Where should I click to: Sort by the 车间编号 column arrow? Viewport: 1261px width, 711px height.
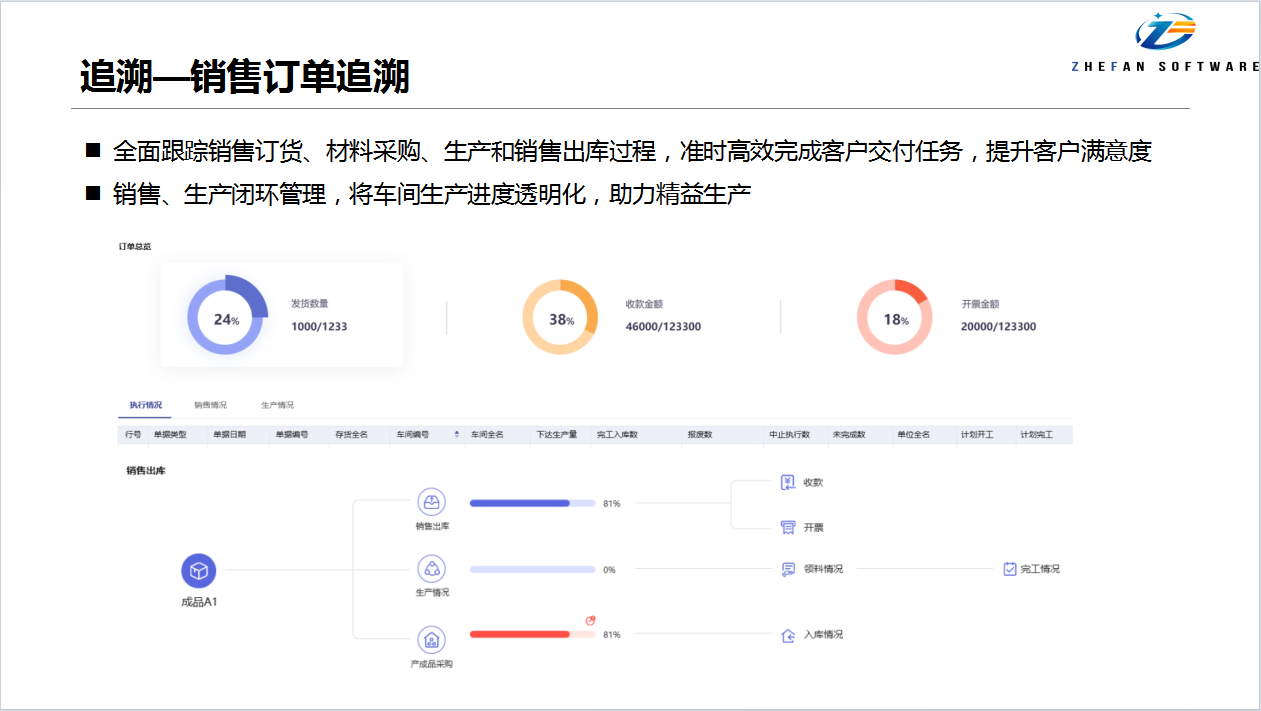(x=457, y=435)
